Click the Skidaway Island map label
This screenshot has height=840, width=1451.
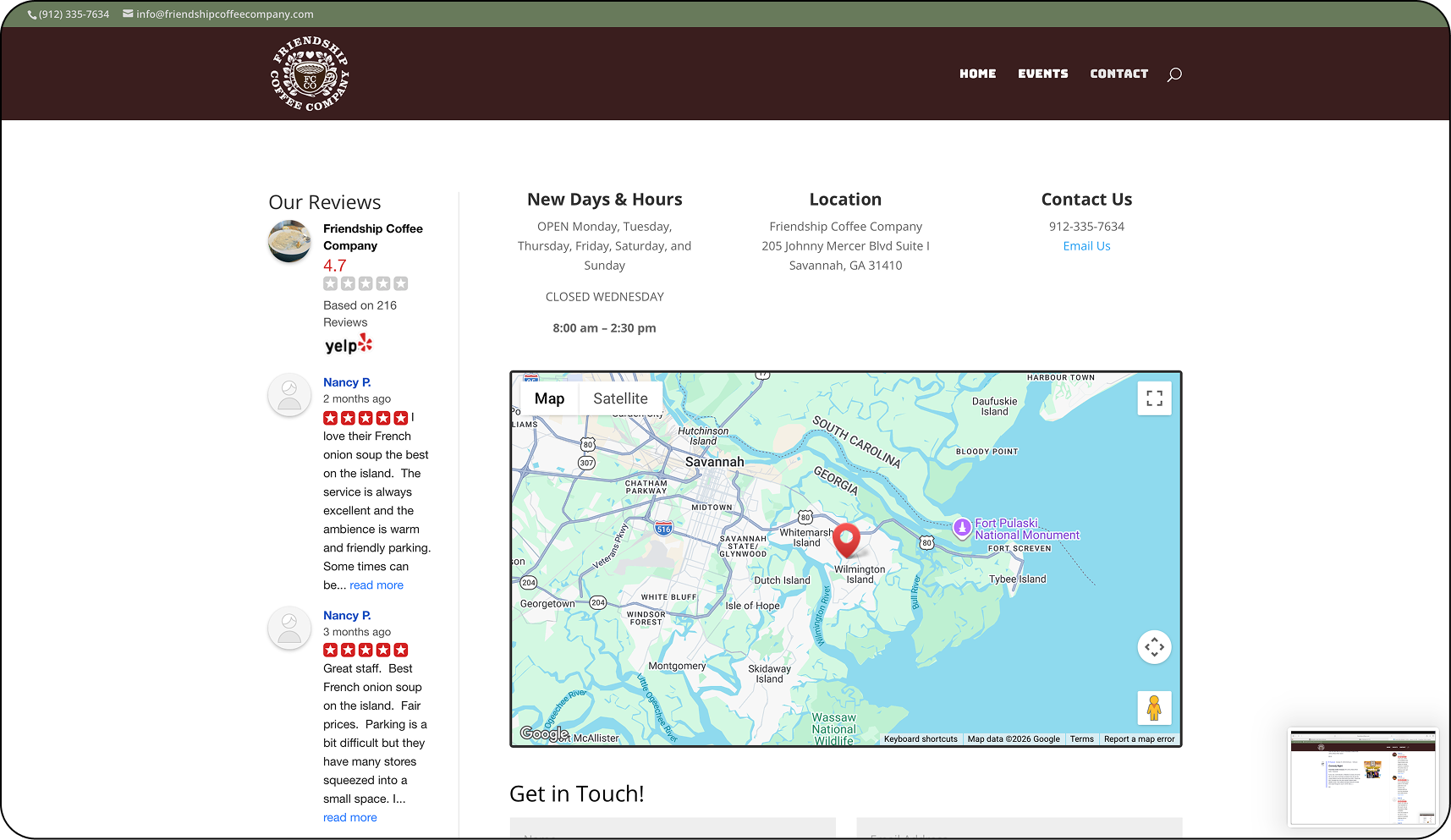click(769, 674)
